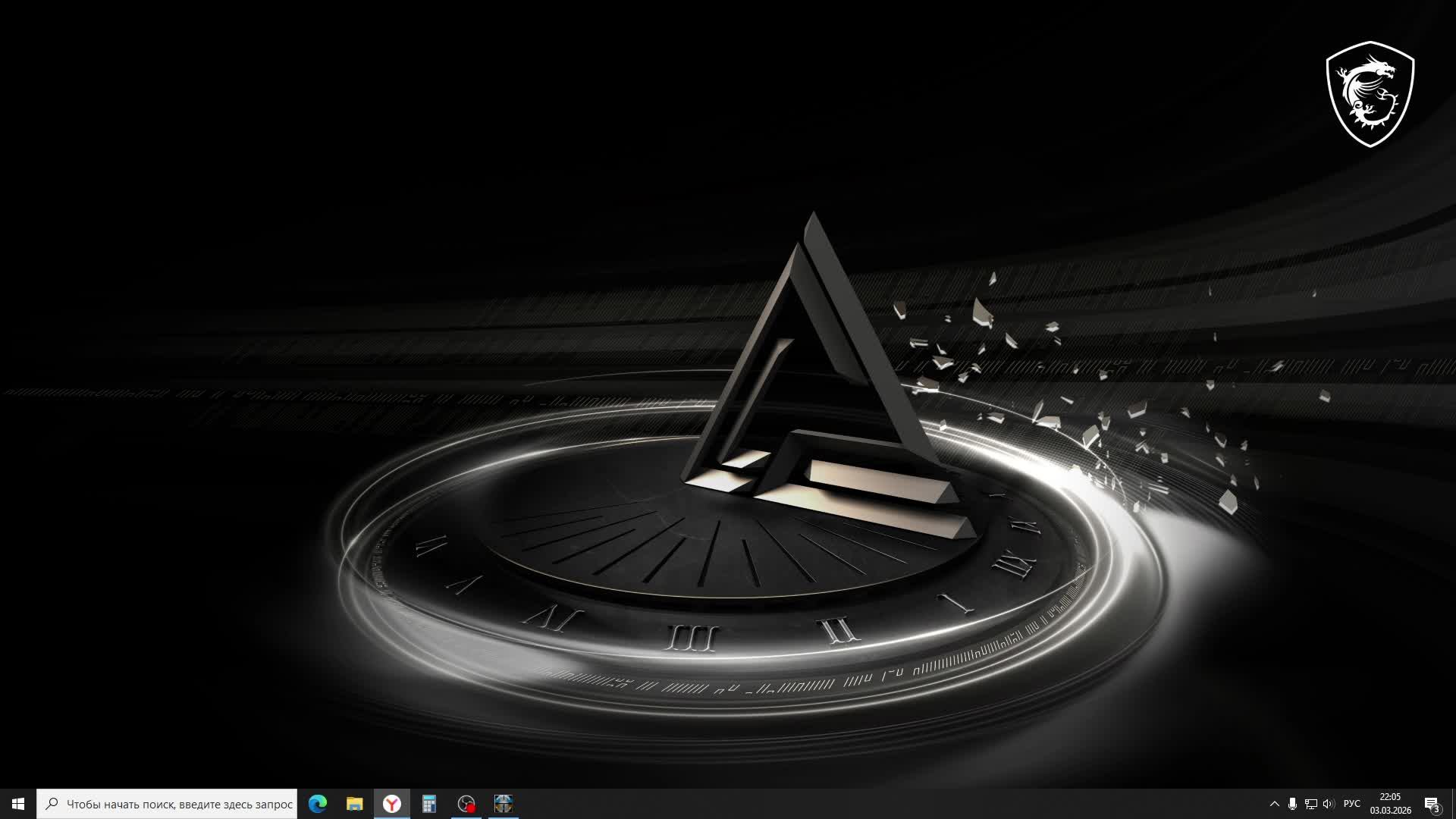Open the helmet game icon on taskbar

click(504, 804)
